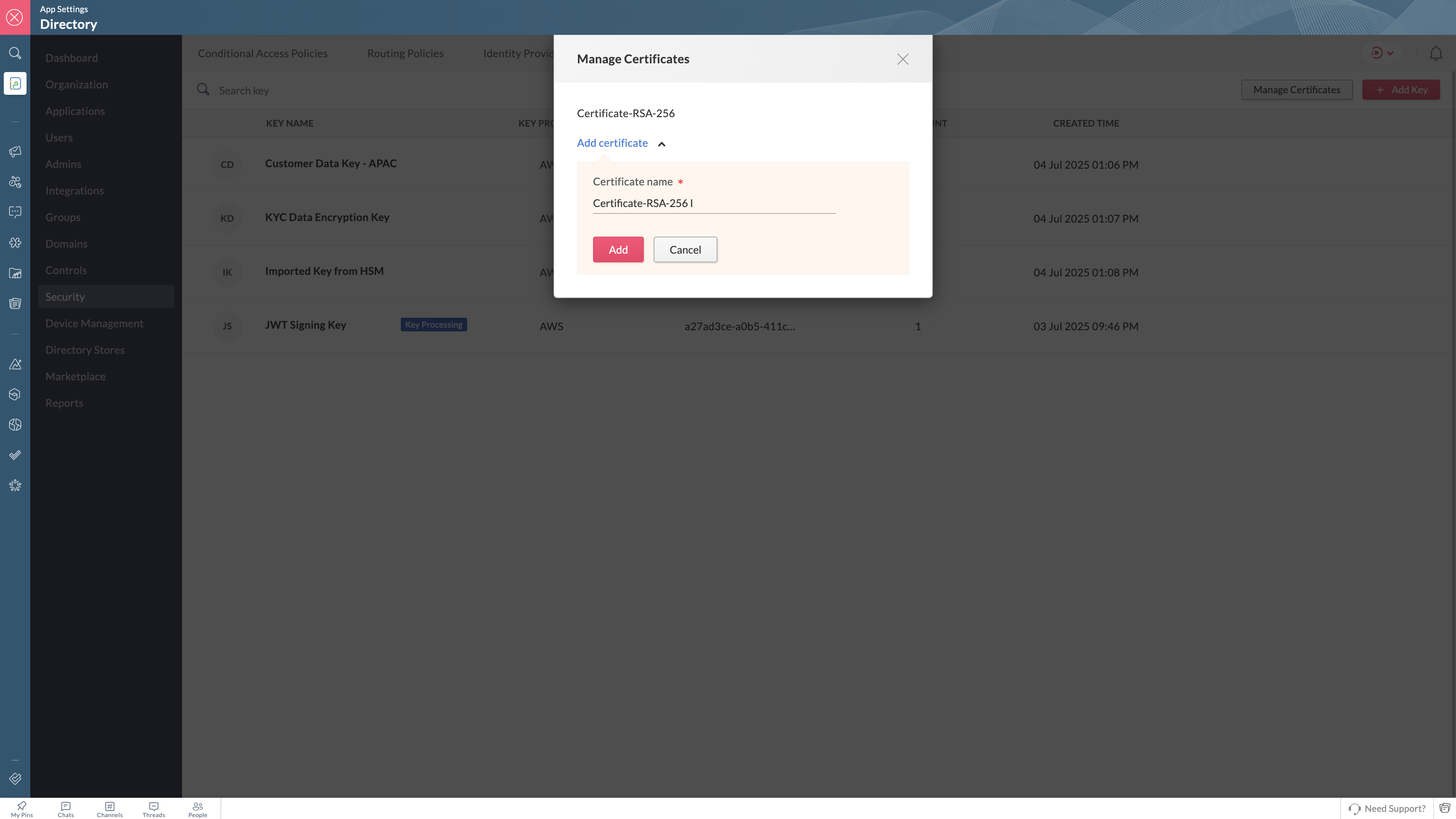The height and width of the screenshot is (819, 1456).
Task: Focus the Certificate name input field
Action: click(713, 203)
